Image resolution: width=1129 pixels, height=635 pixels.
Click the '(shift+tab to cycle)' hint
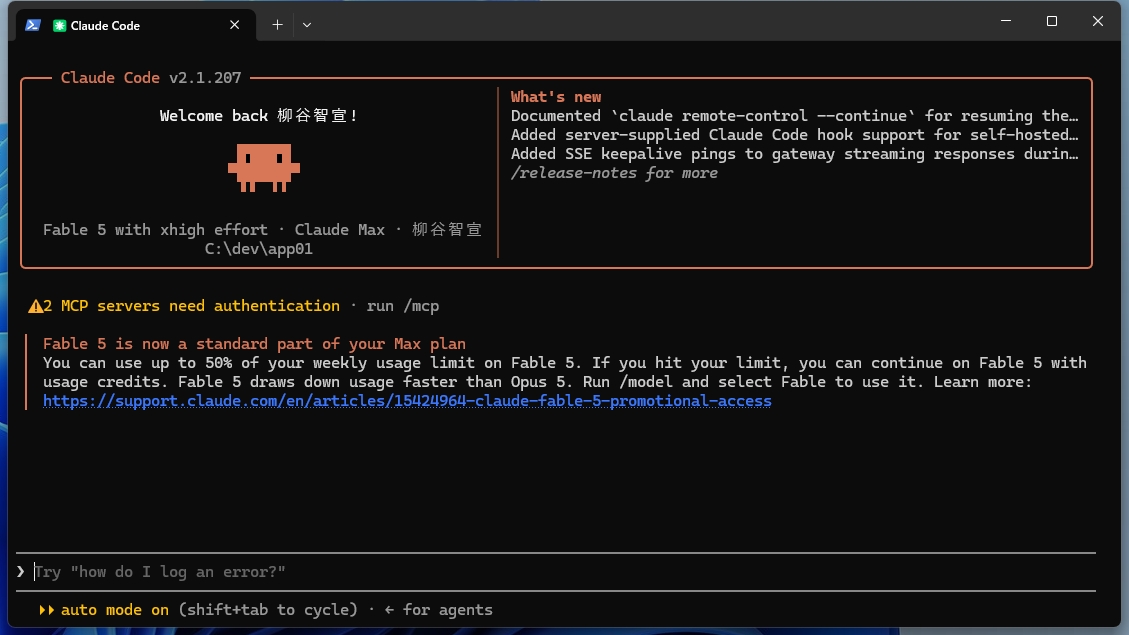click(x=268, y=610)
